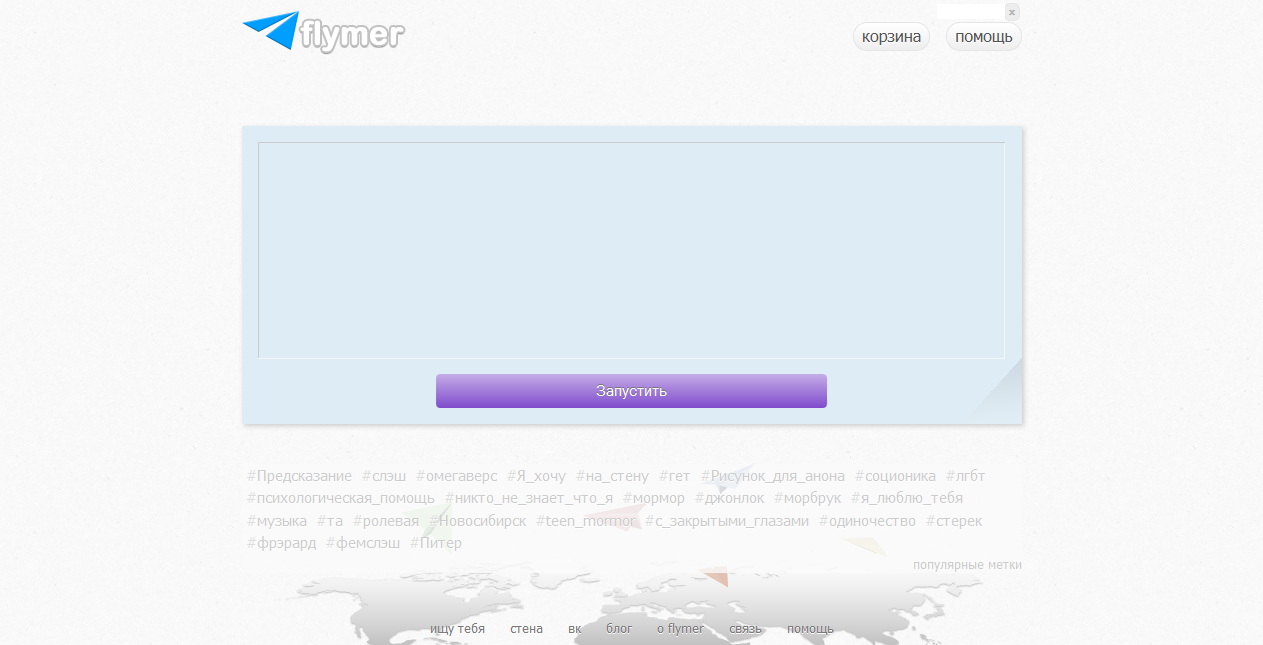Open the #Питер tag
This screenshot has height=645, width=1263.
tap(436, 543)
